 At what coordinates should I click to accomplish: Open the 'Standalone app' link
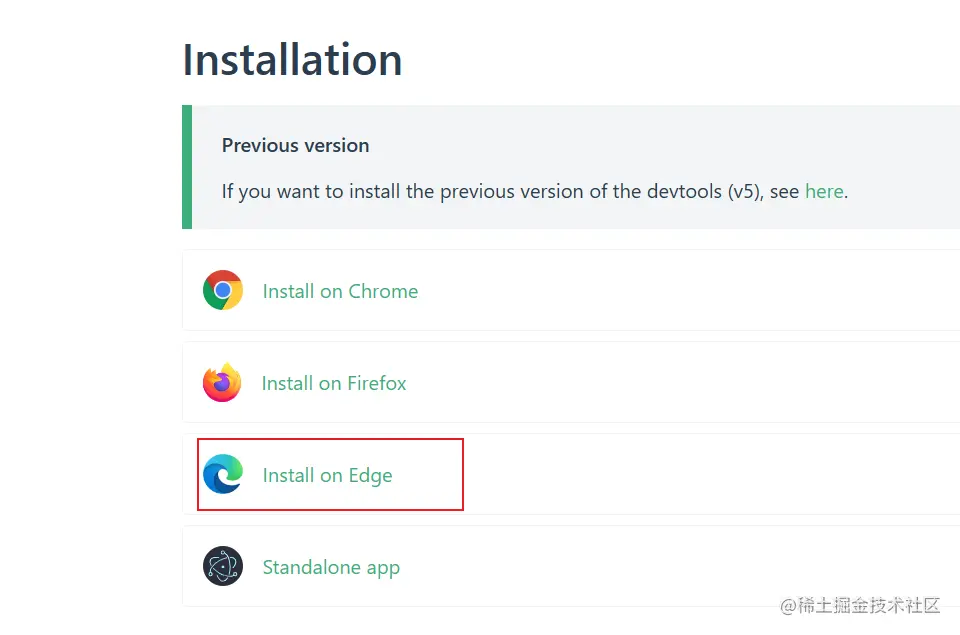[x=331, y=567]
